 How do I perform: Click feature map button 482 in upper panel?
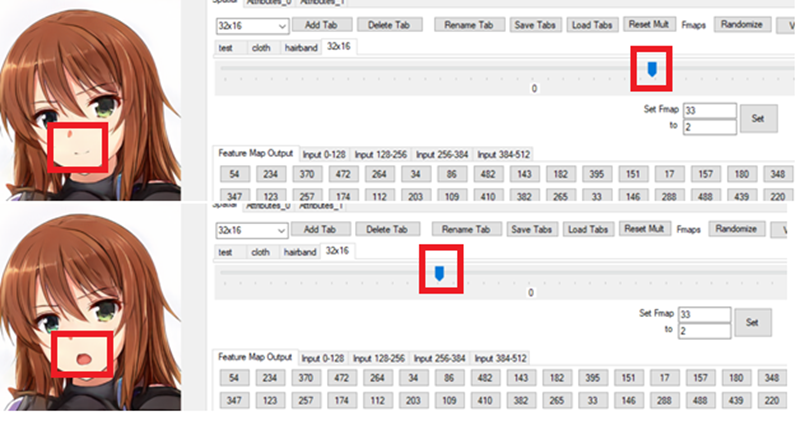click(x=488, y=174)
